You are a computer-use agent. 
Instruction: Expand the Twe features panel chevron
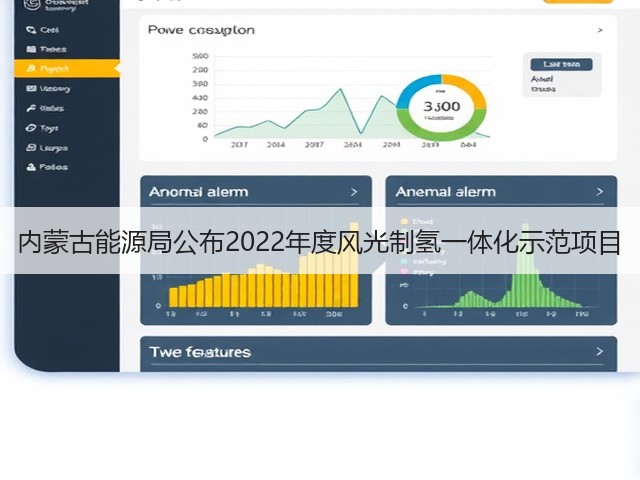(600, 351)
